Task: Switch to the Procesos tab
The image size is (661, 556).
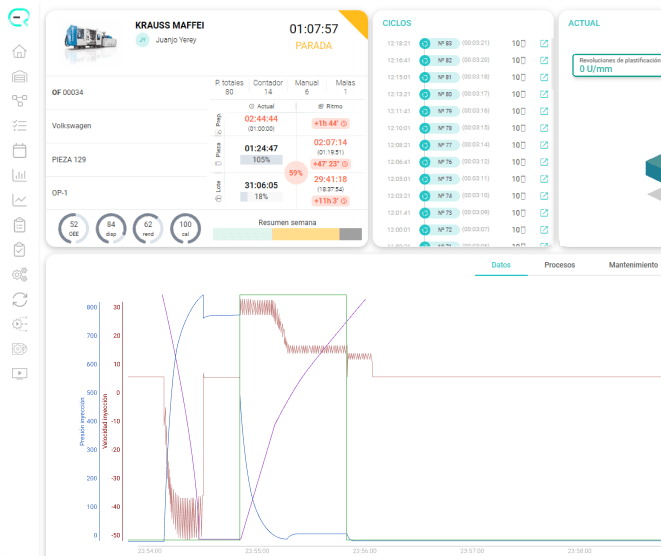Action: 559,265
